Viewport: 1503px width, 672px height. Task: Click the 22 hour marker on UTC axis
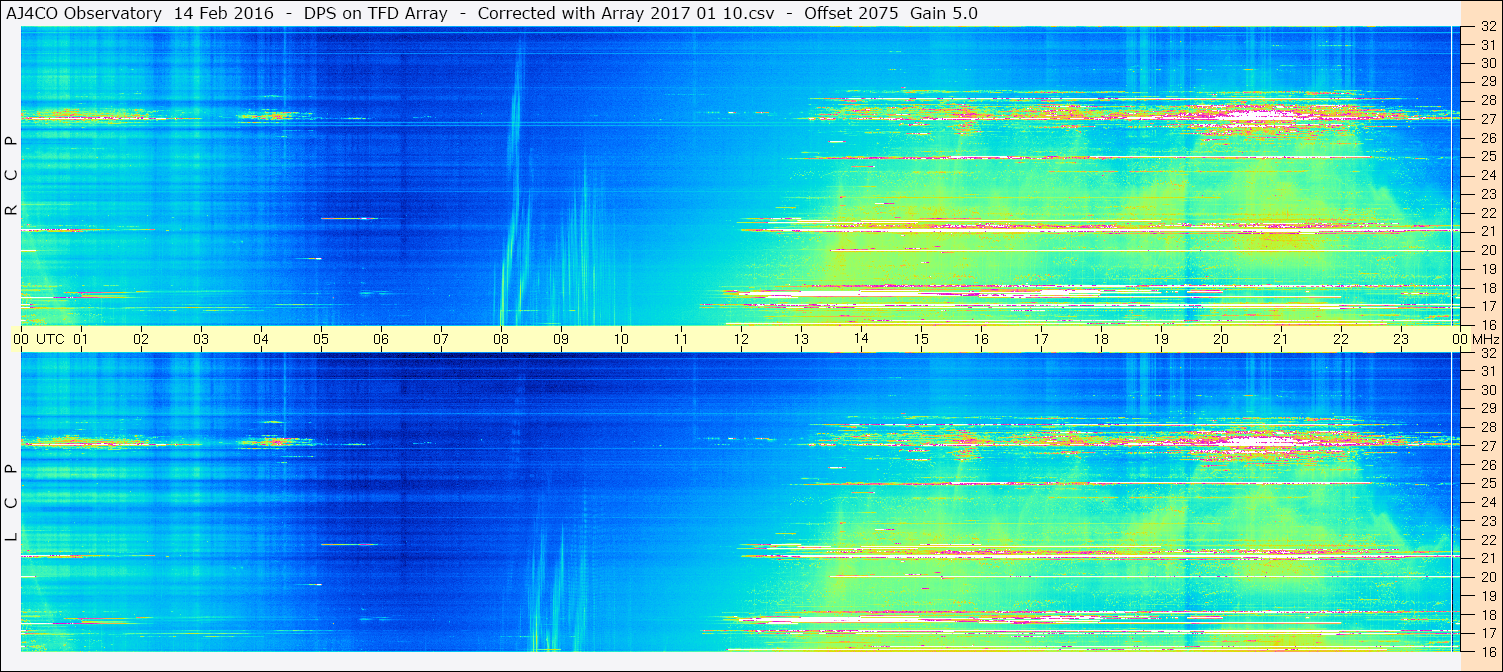1341,339
